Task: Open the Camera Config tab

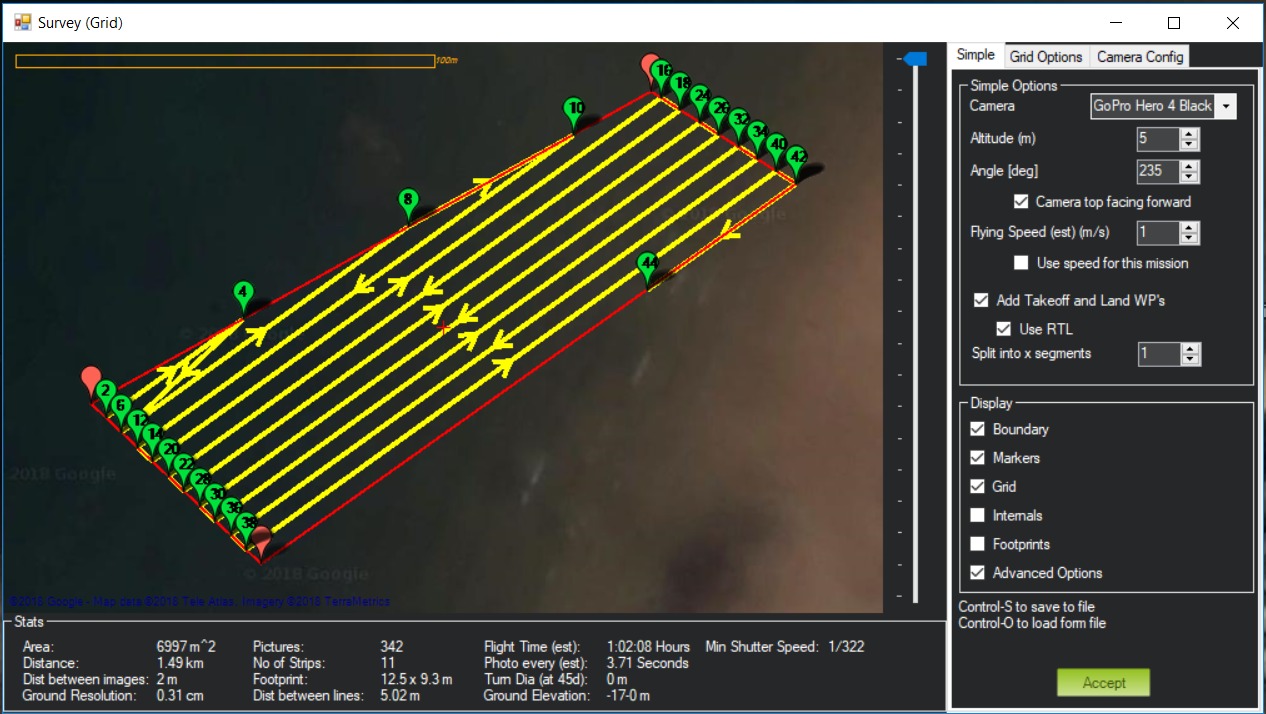Action: [1139, 56]
